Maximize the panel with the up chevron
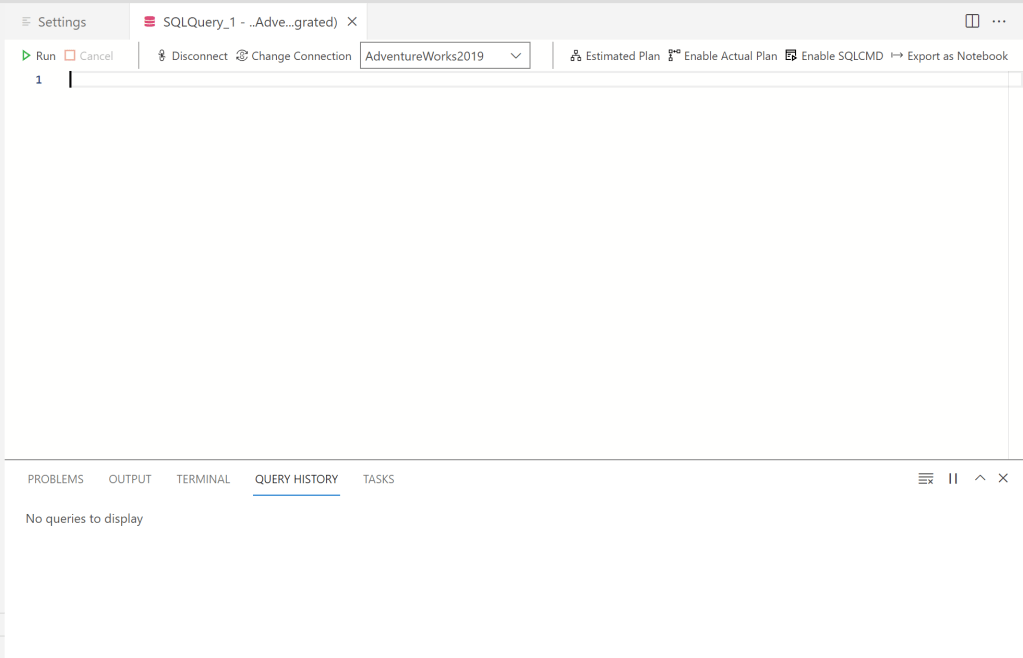This screenshot has width=1023, height=658. pyautogui.click(x=980, y=479)
